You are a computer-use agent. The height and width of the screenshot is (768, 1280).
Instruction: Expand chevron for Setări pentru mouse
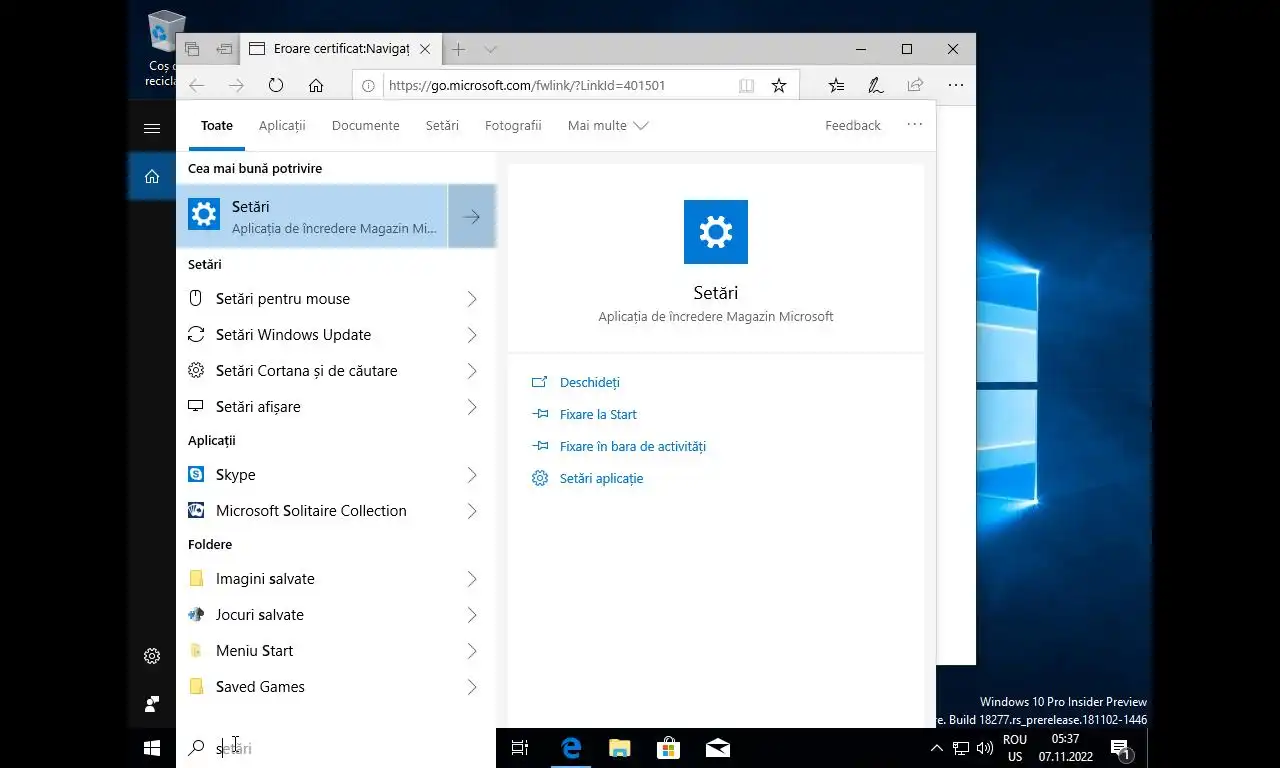tap(472, 299)
